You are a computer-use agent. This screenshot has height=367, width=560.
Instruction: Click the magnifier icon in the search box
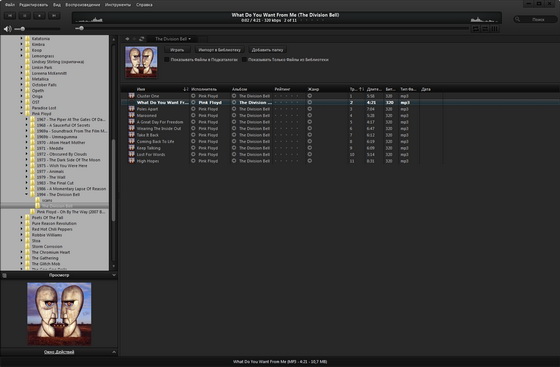pos(517,19)
